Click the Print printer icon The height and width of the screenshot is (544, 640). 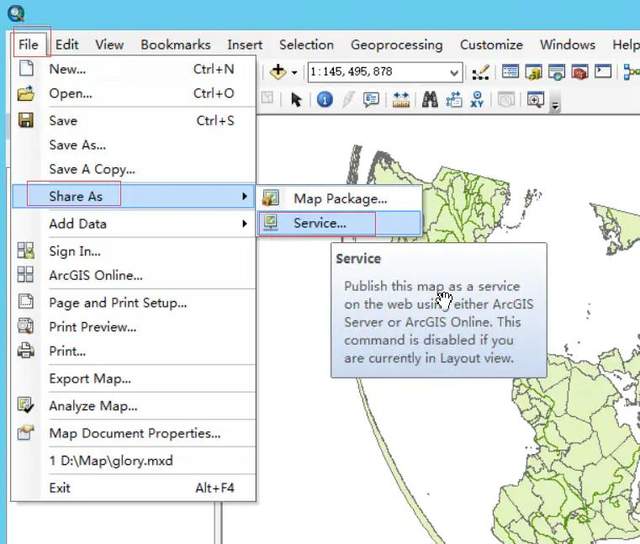26,350
